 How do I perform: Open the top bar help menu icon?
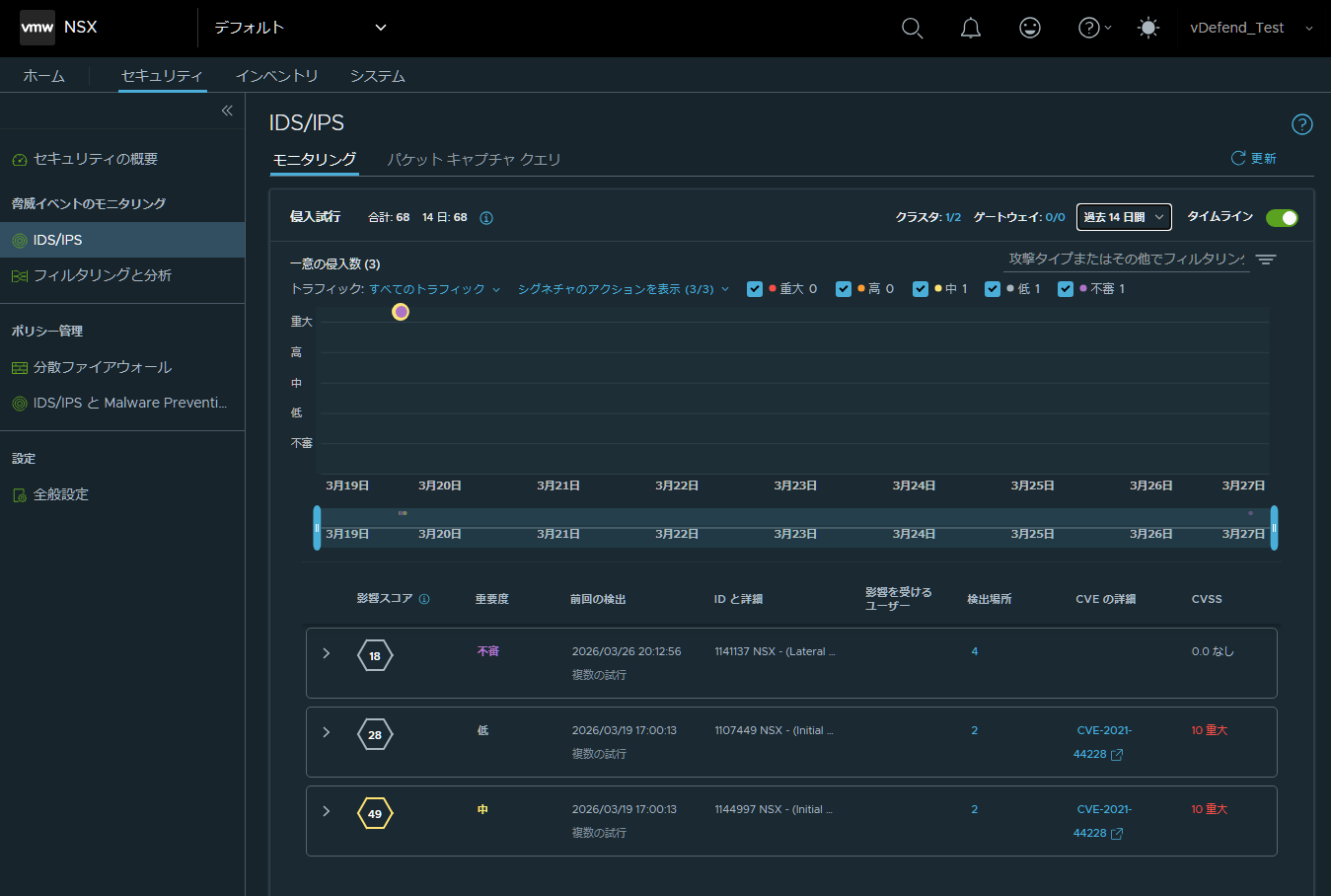pos(1094,28)
